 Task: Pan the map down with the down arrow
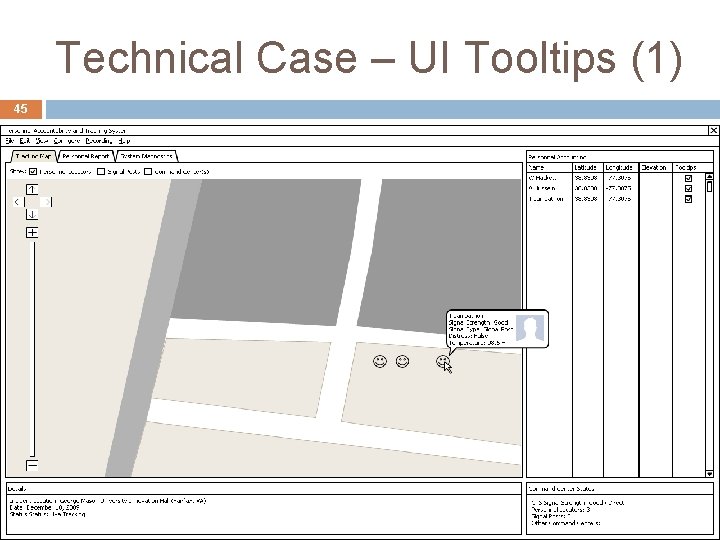[x=32, y=214]
